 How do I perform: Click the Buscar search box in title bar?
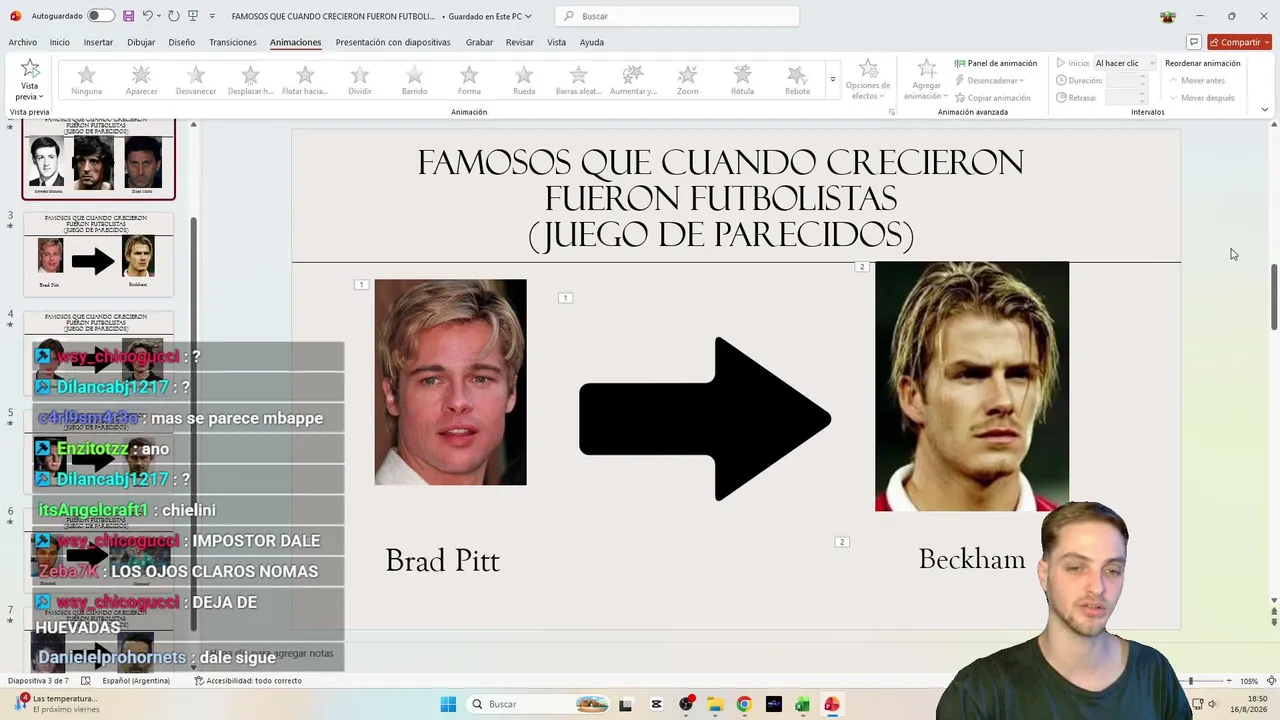[x=677, y=16]
